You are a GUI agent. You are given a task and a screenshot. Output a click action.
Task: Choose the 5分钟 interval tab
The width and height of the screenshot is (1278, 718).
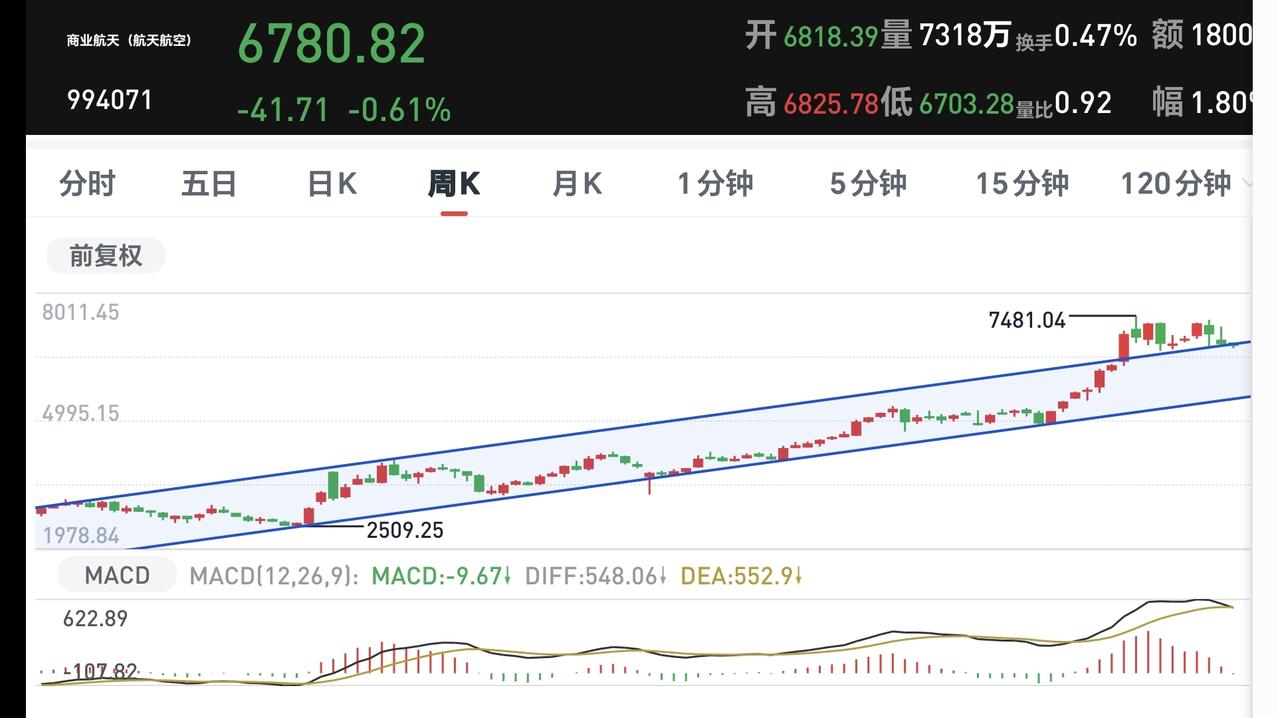(868, 184)
